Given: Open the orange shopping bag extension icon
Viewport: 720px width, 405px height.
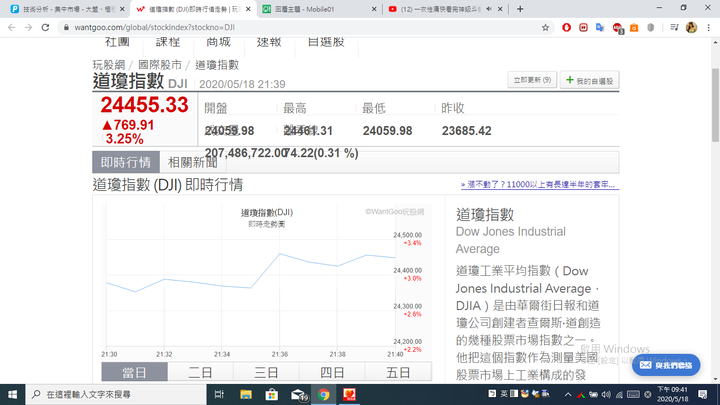Looking at the screenshot, I should click(634, 28).
